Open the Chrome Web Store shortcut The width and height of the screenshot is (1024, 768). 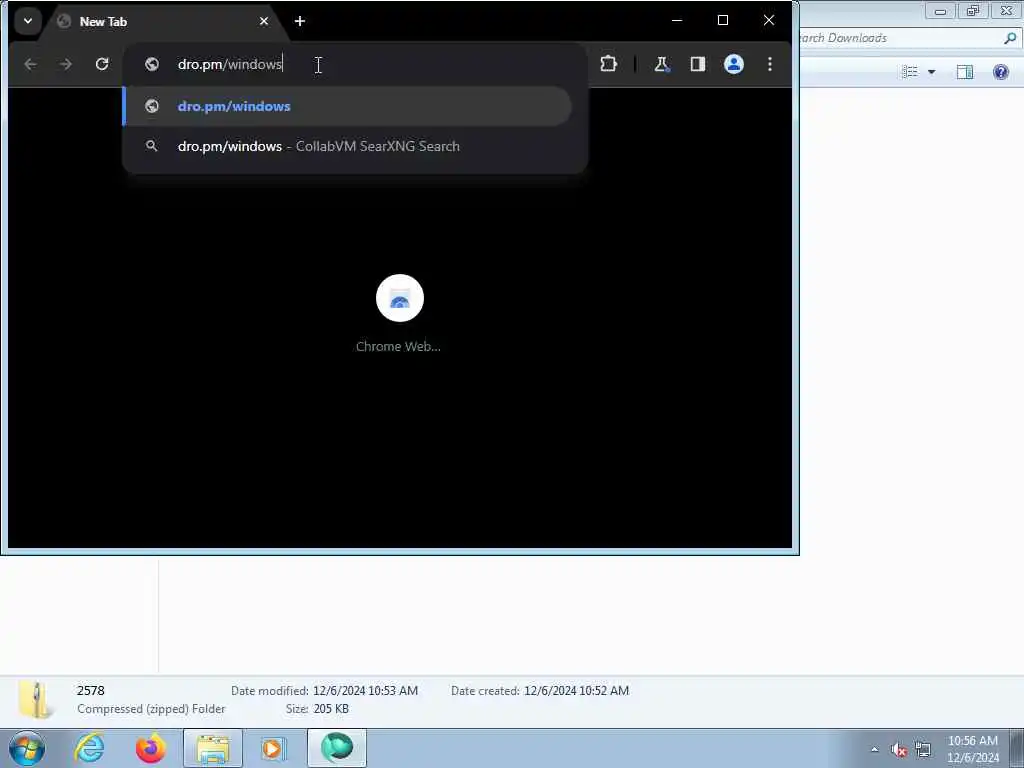(x=400, y=298)
